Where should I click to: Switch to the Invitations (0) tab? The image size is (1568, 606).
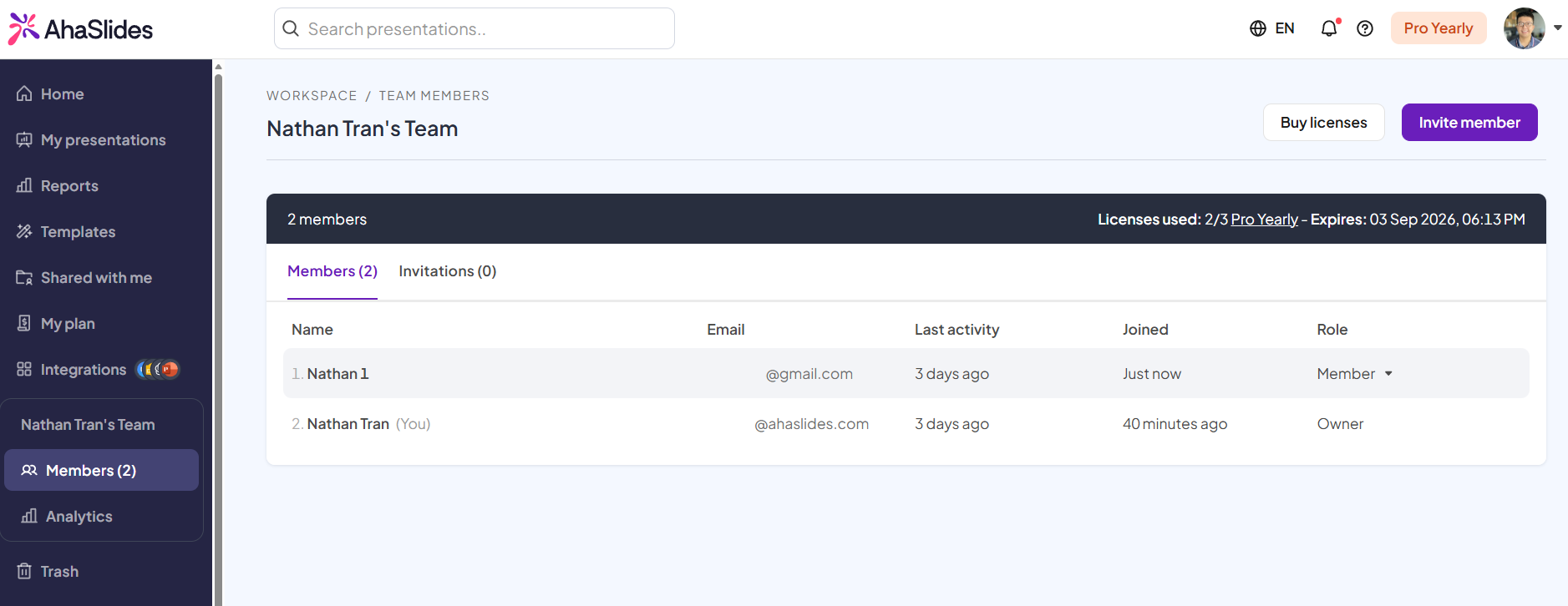[x=447, y=271]
